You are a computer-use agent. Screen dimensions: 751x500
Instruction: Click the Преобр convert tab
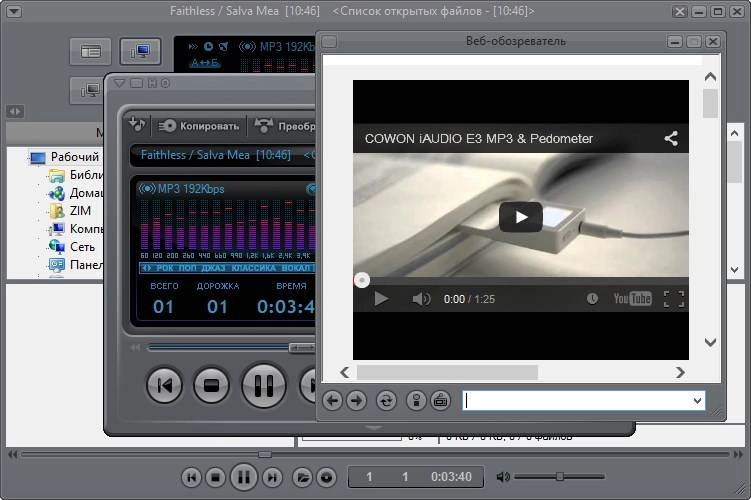[x=284, y=126]
